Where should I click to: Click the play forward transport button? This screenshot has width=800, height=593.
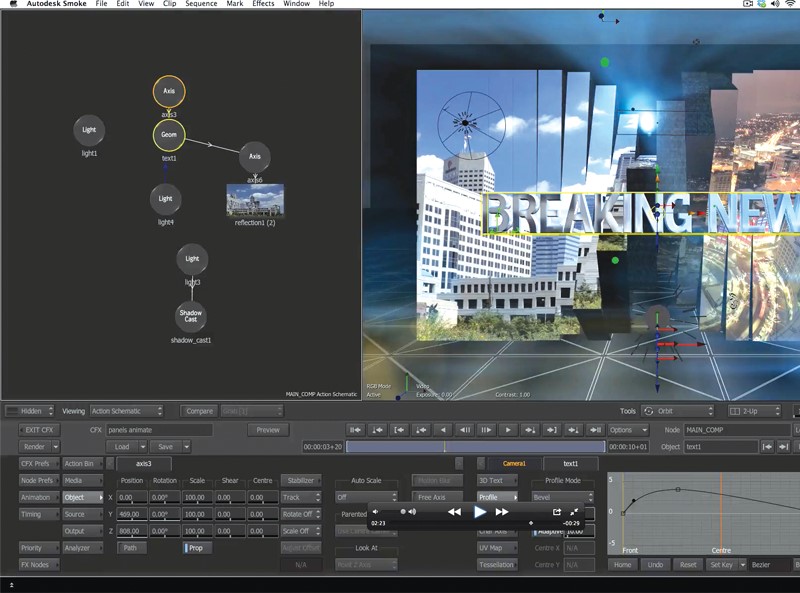coord(508,430)
